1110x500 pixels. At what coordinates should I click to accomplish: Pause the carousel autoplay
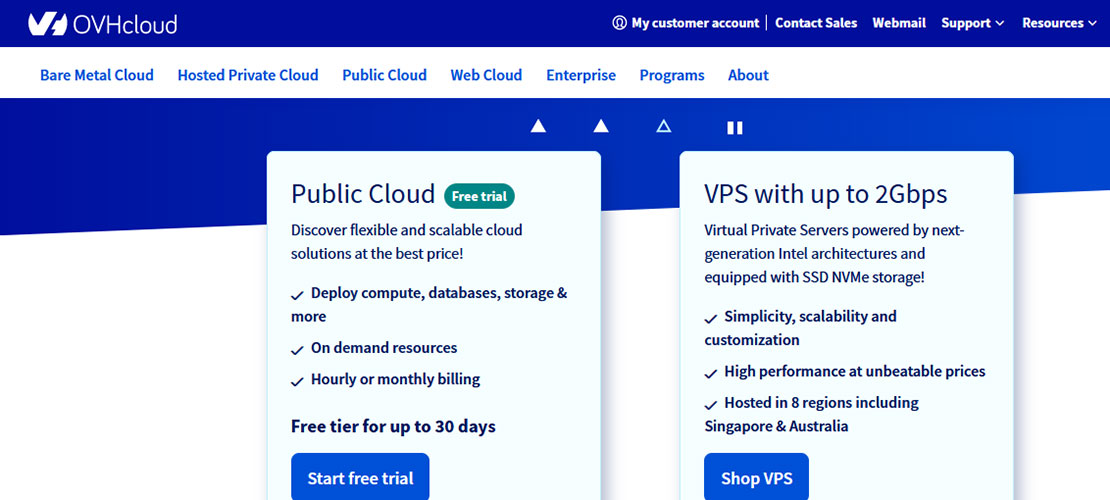point(735,127)
